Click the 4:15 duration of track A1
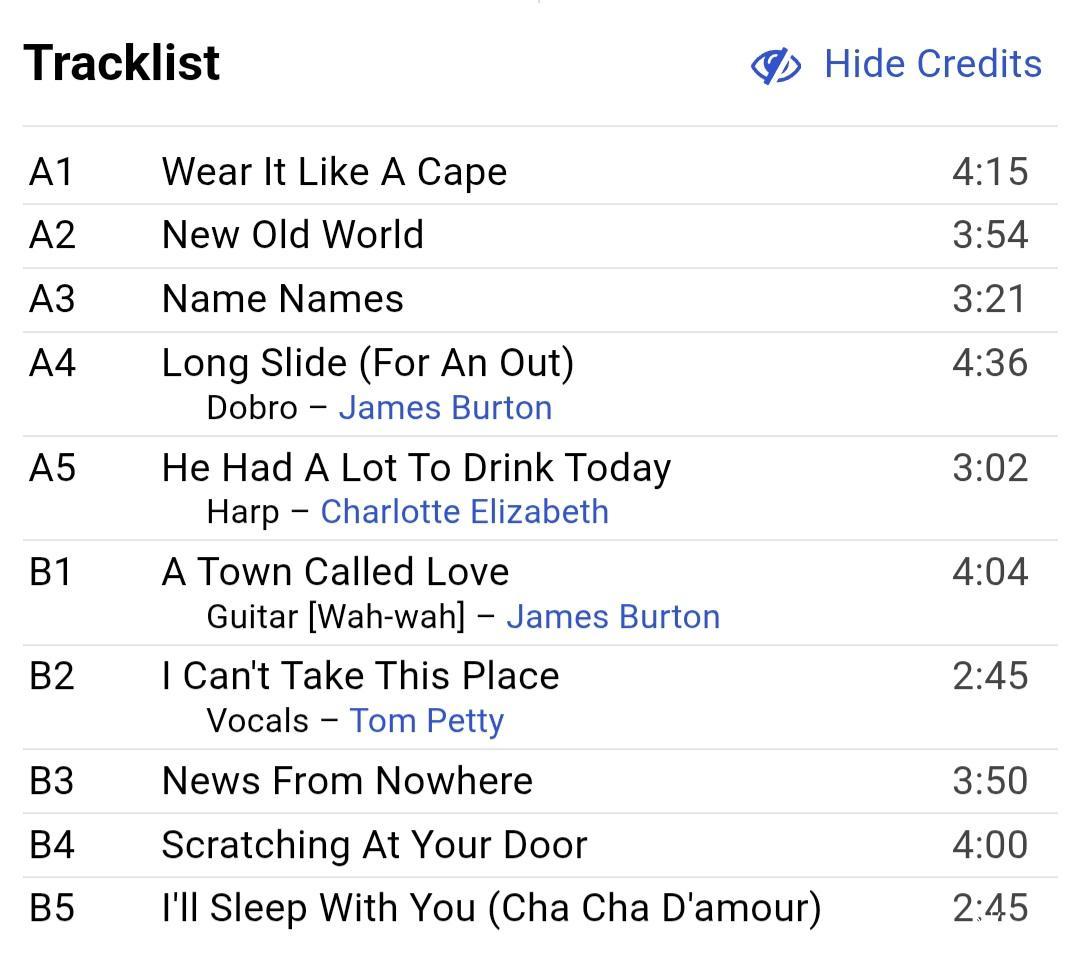This screenshot has width=1080, height=969. coord(989,172)
